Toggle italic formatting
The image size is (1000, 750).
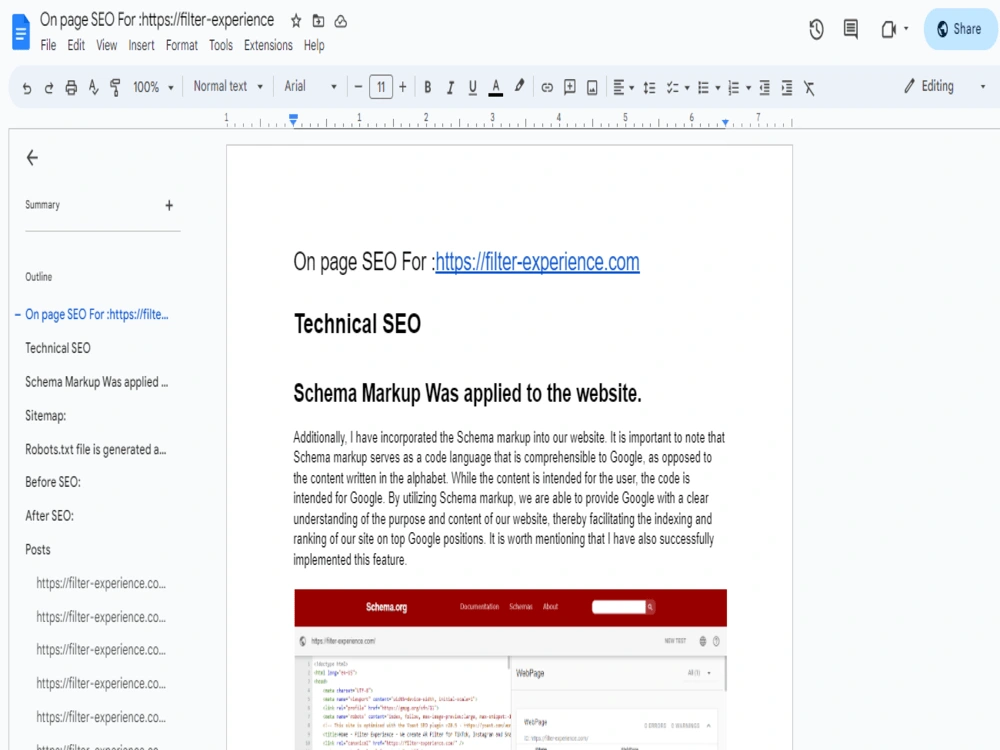[450, 87]
